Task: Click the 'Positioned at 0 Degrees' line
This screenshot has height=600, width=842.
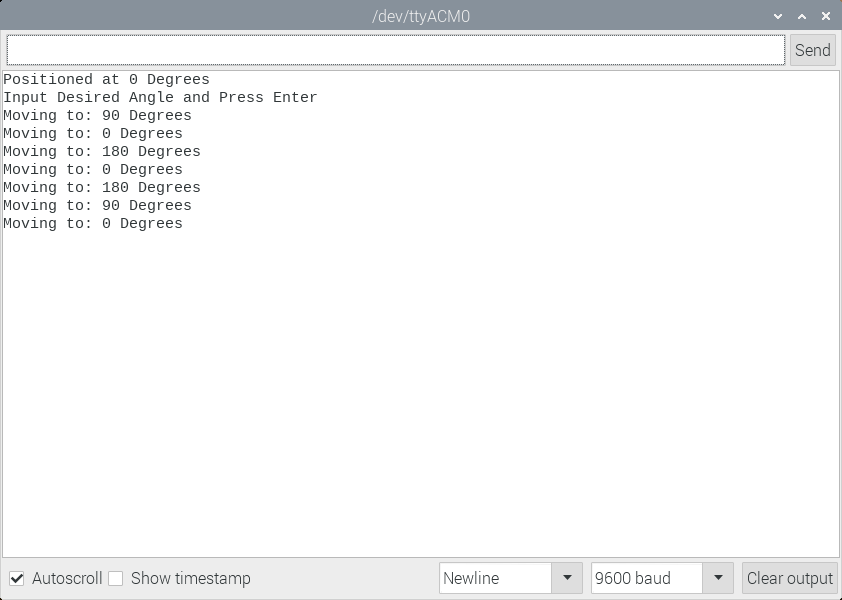Action: [x=106, y=79]
